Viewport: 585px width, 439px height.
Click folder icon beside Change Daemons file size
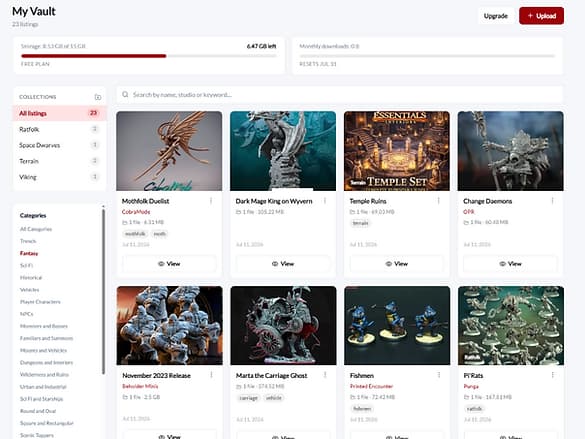(x=466, y=222)
